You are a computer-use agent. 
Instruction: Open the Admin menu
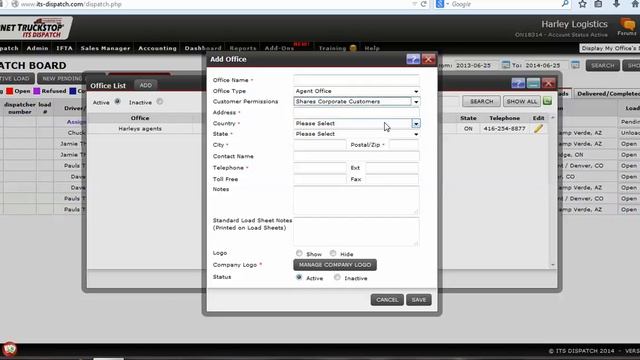click(x=37, y=48)
